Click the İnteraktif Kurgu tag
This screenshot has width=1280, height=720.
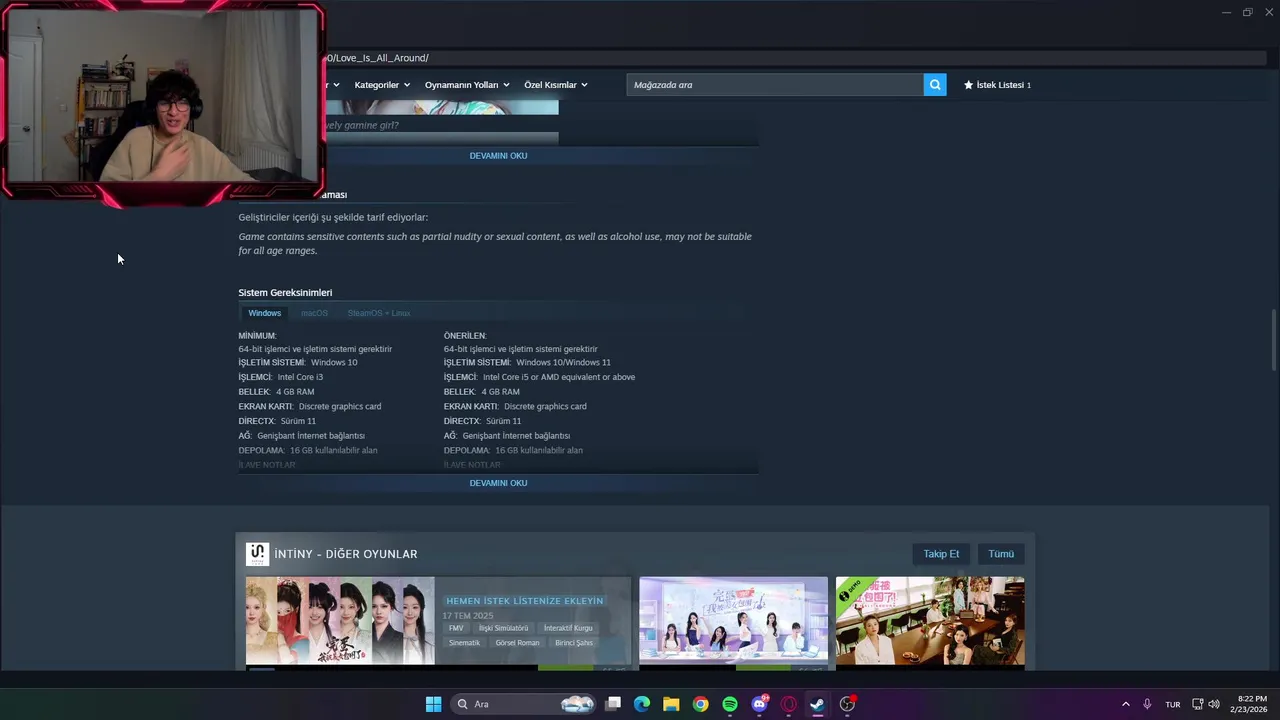568,628
